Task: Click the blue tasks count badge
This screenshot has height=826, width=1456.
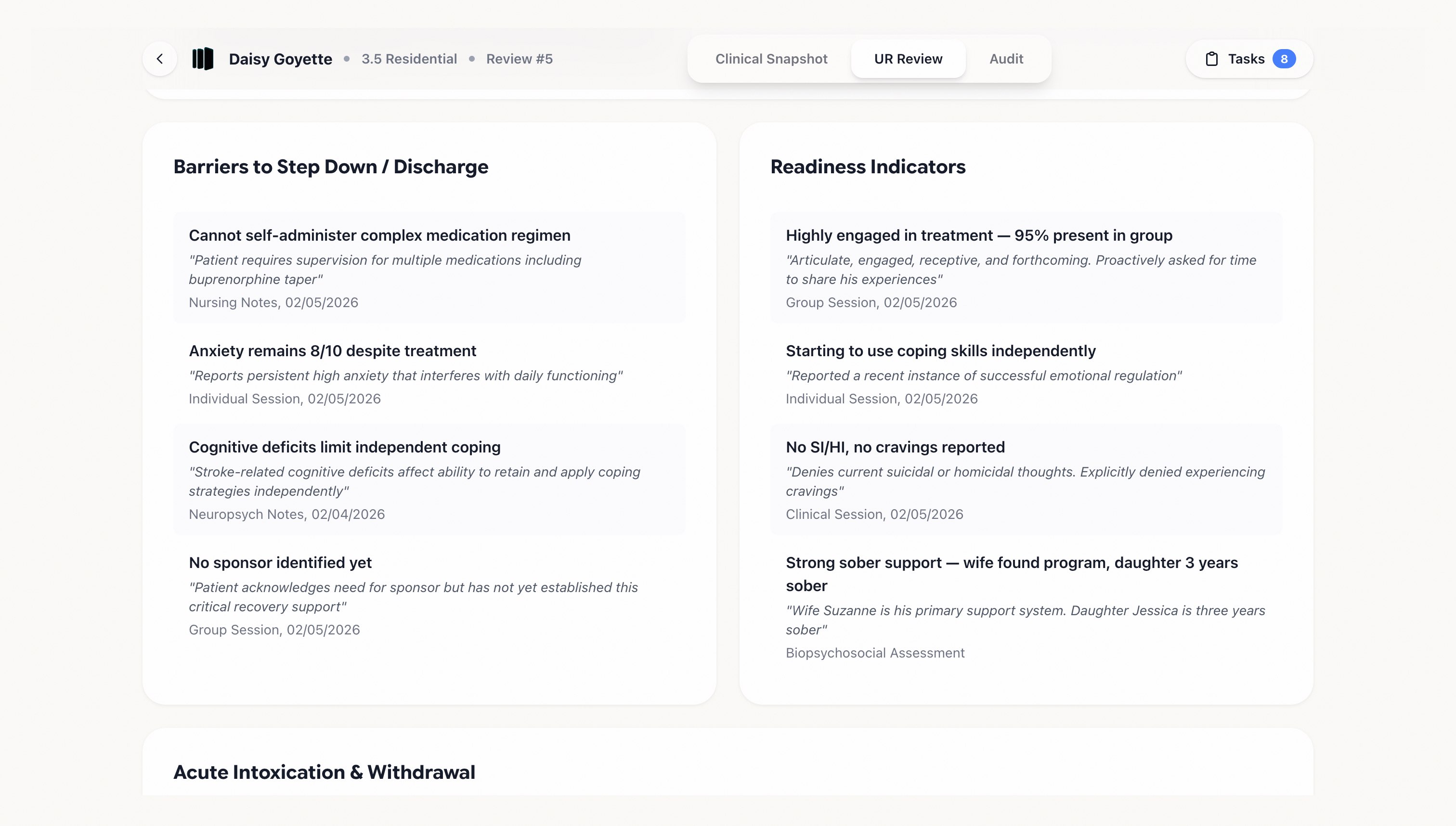Action: click(1284, 59)
